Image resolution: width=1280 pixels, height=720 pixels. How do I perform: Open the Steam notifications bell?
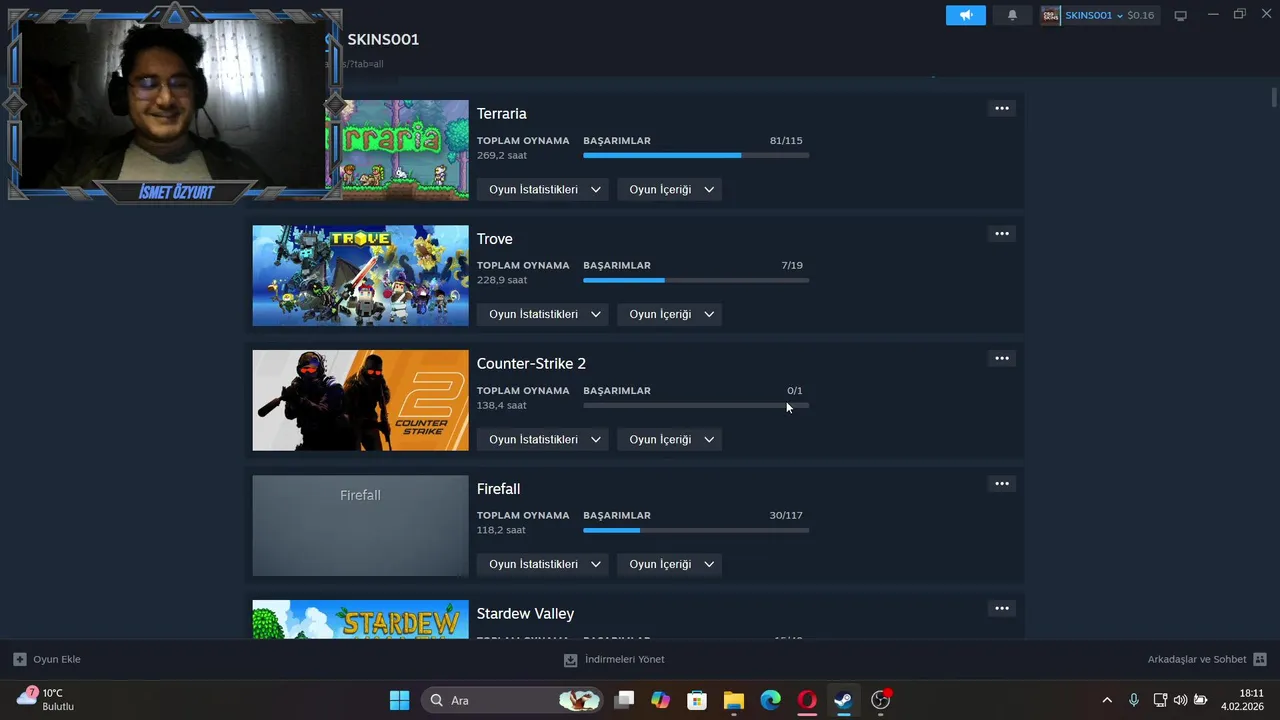point(1012,15)
